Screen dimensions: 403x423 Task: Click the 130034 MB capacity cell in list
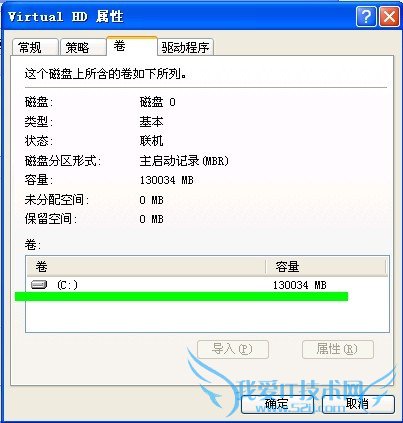(300, 285)
